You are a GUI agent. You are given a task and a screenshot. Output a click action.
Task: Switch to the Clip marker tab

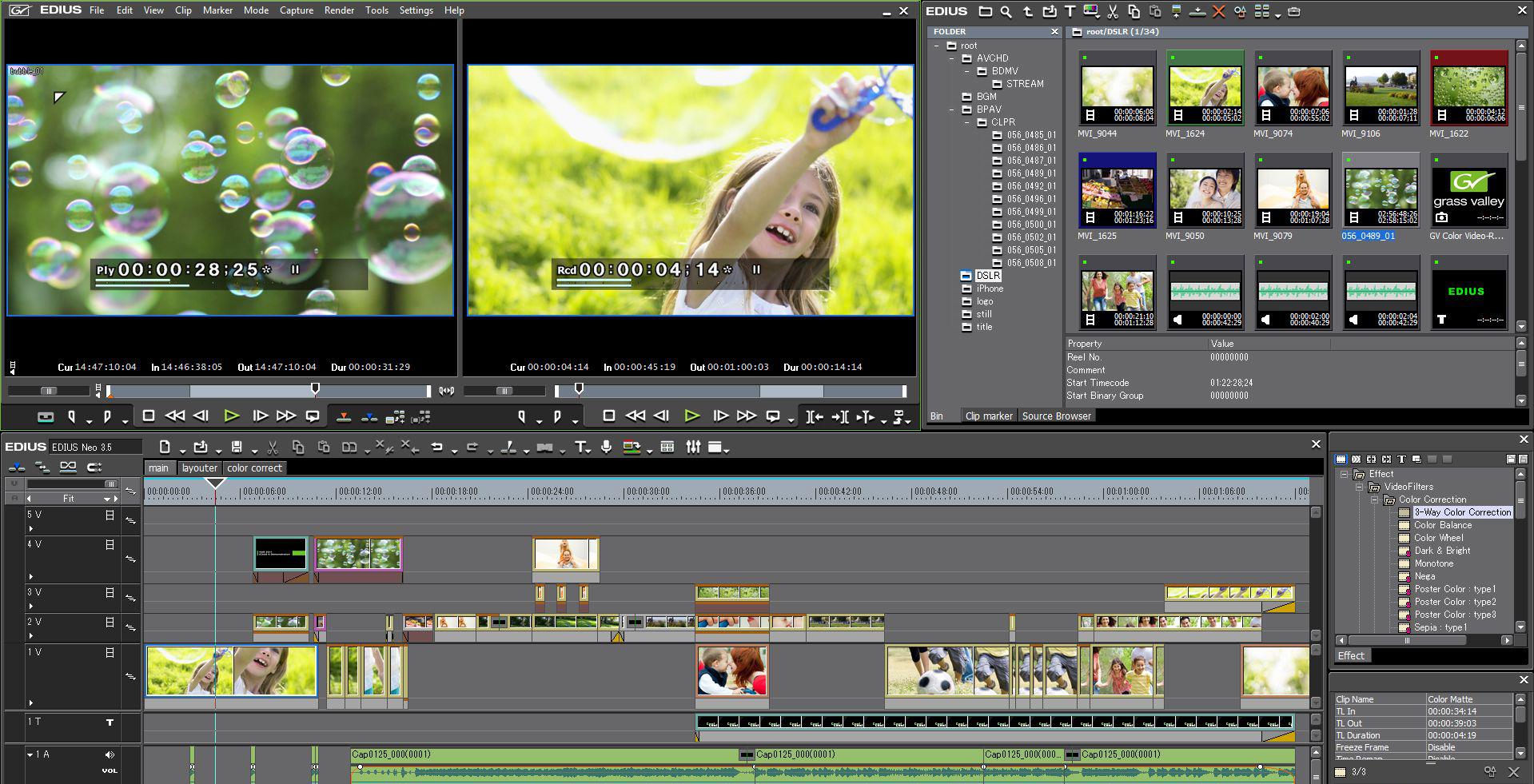[988, 416]
